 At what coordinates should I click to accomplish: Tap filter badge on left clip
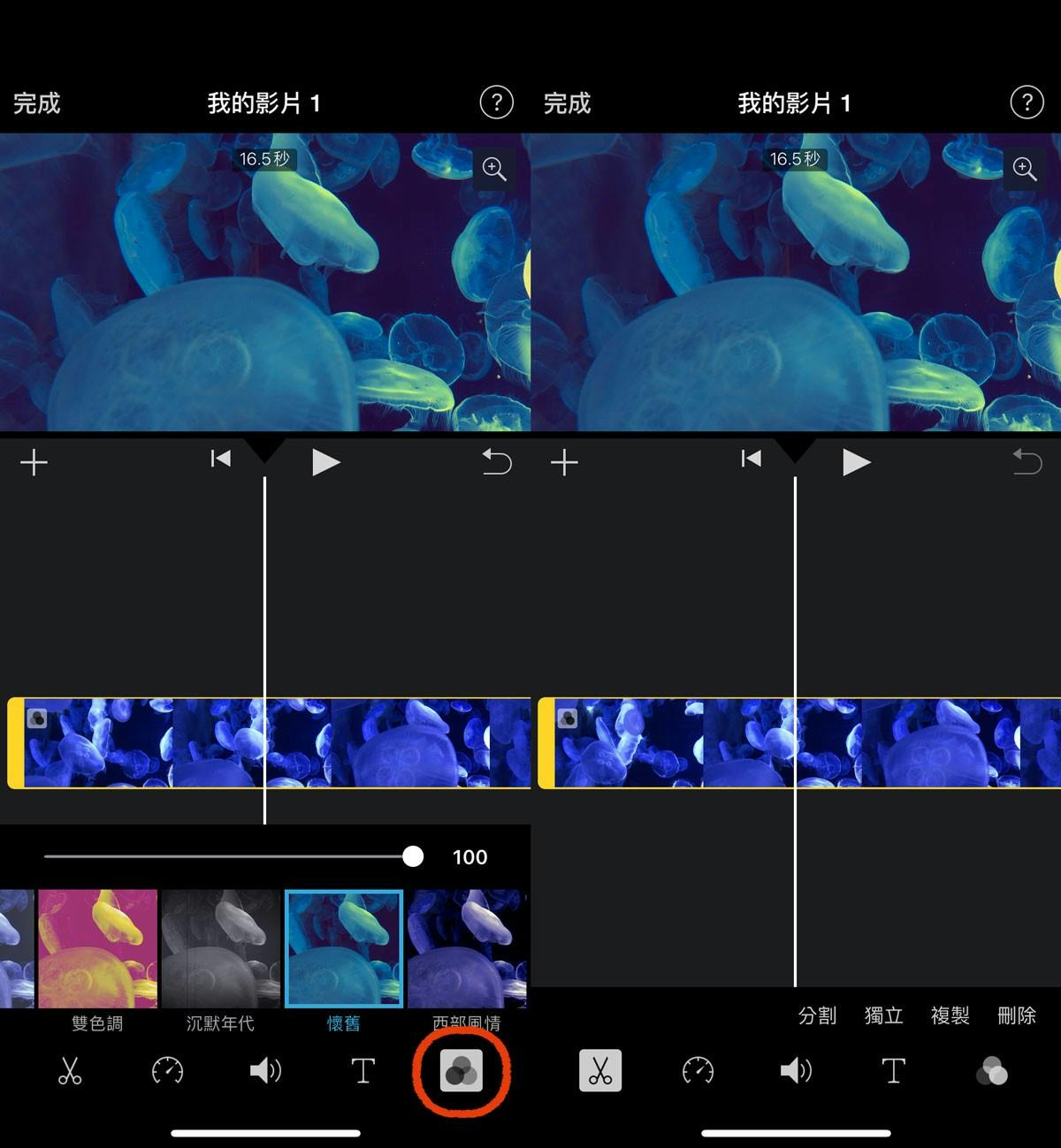click(x=37, y=718)
